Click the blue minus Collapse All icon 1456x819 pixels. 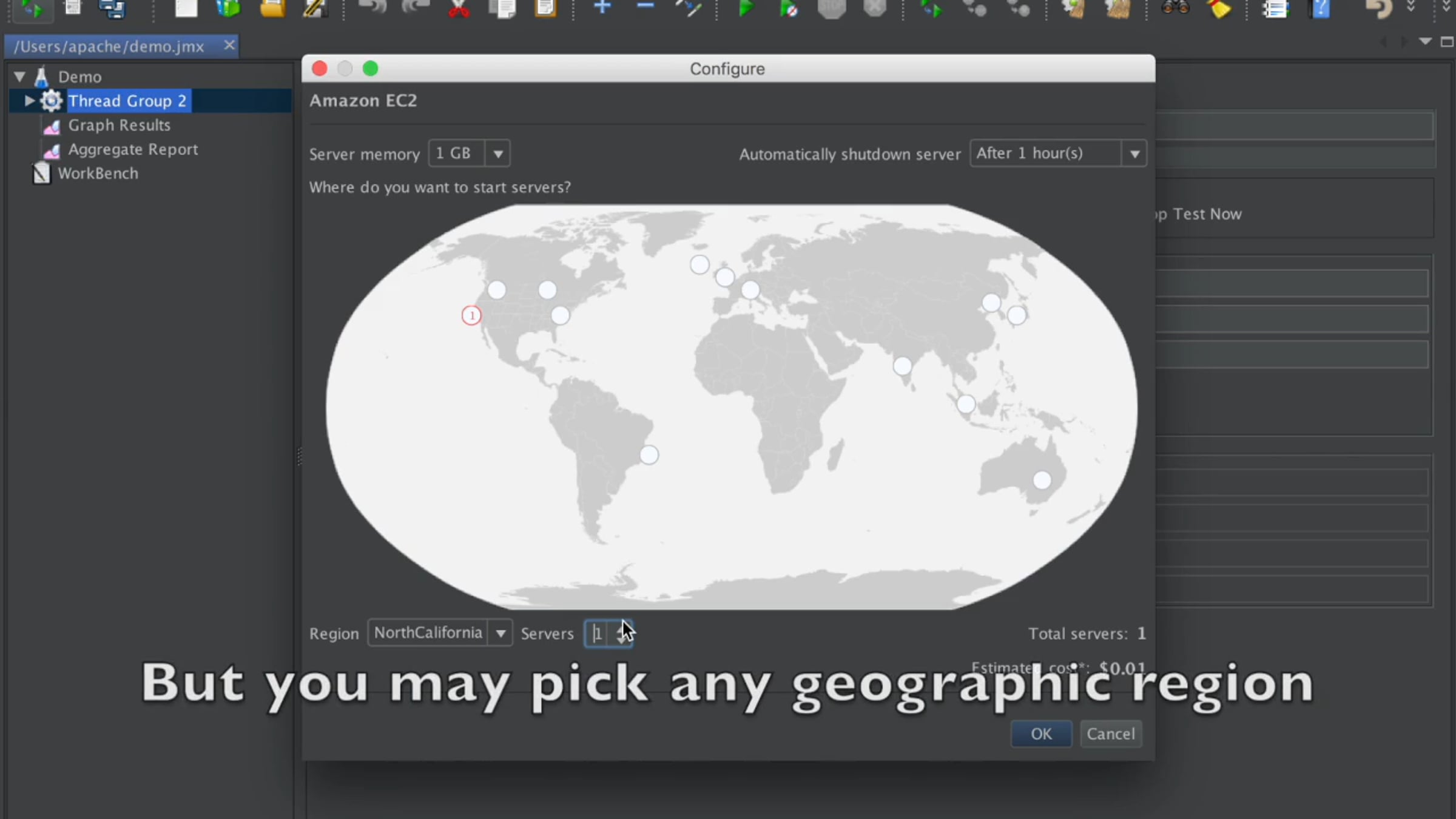[x=645, y=6]
